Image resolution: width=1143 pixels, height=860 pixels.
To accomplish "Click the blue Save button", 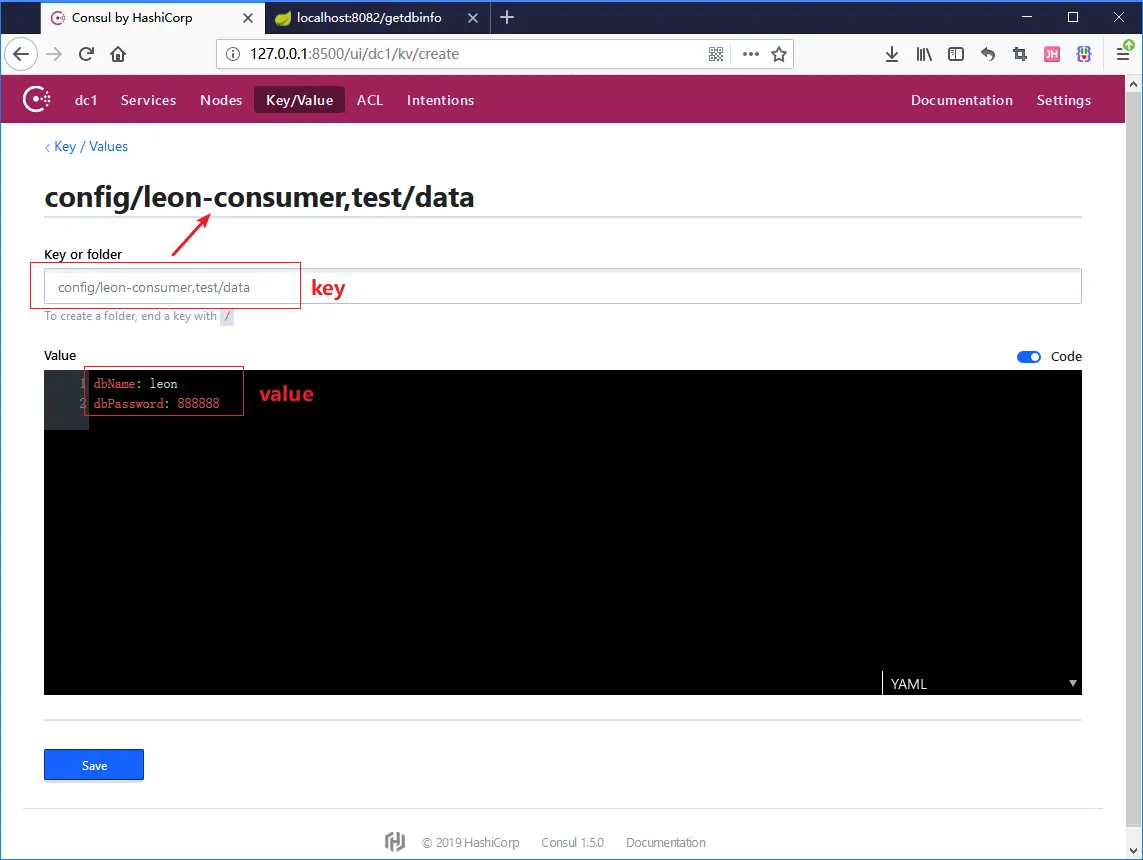I will pyautogui.click(x=94, y=765).
